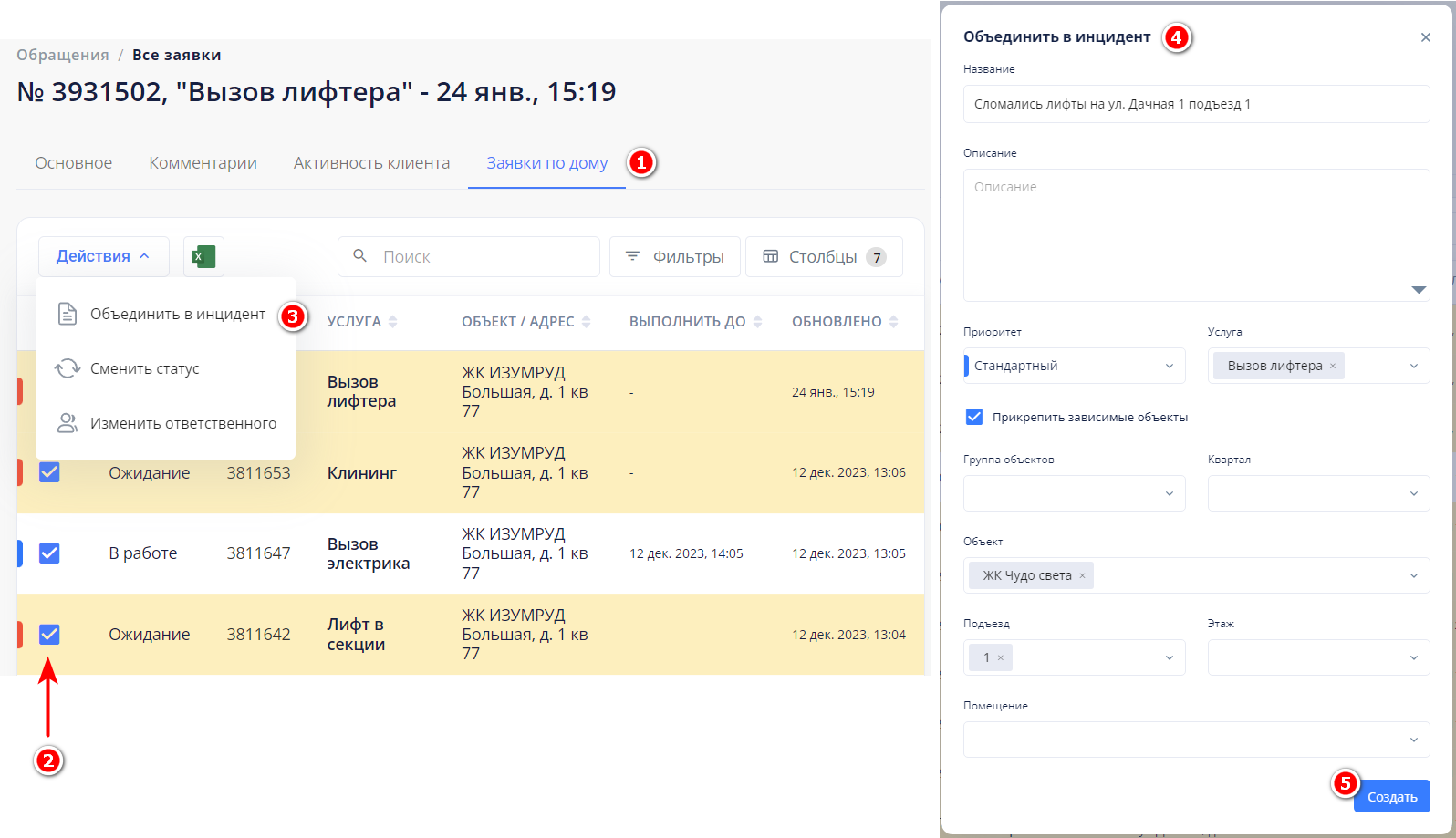This screenshot has width=1456, height=838.
Task: Click the updated time 12 дек. 2023, 13:06
Action: pos(848,472)
